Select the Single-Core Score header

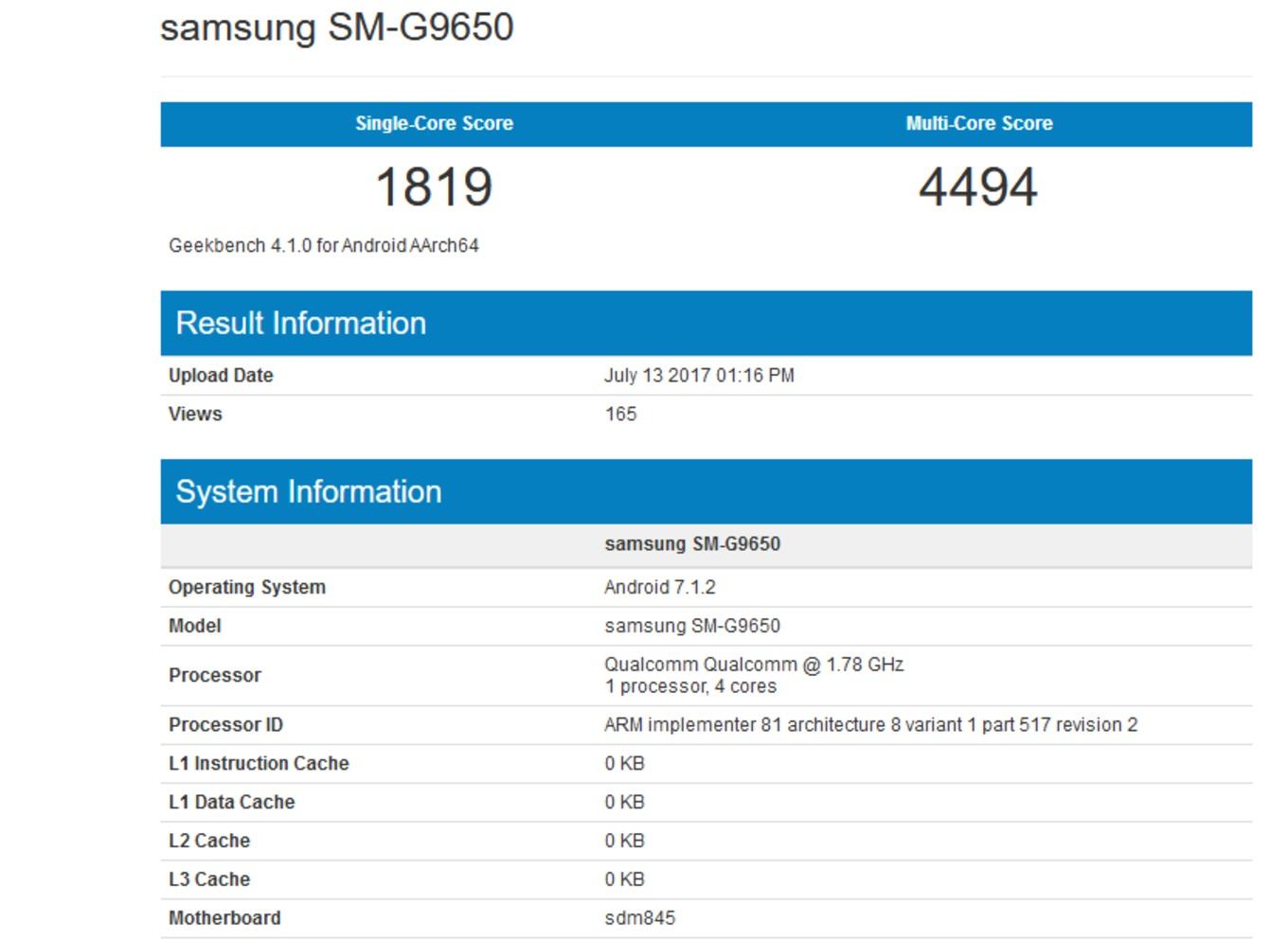tap(434, 123)
